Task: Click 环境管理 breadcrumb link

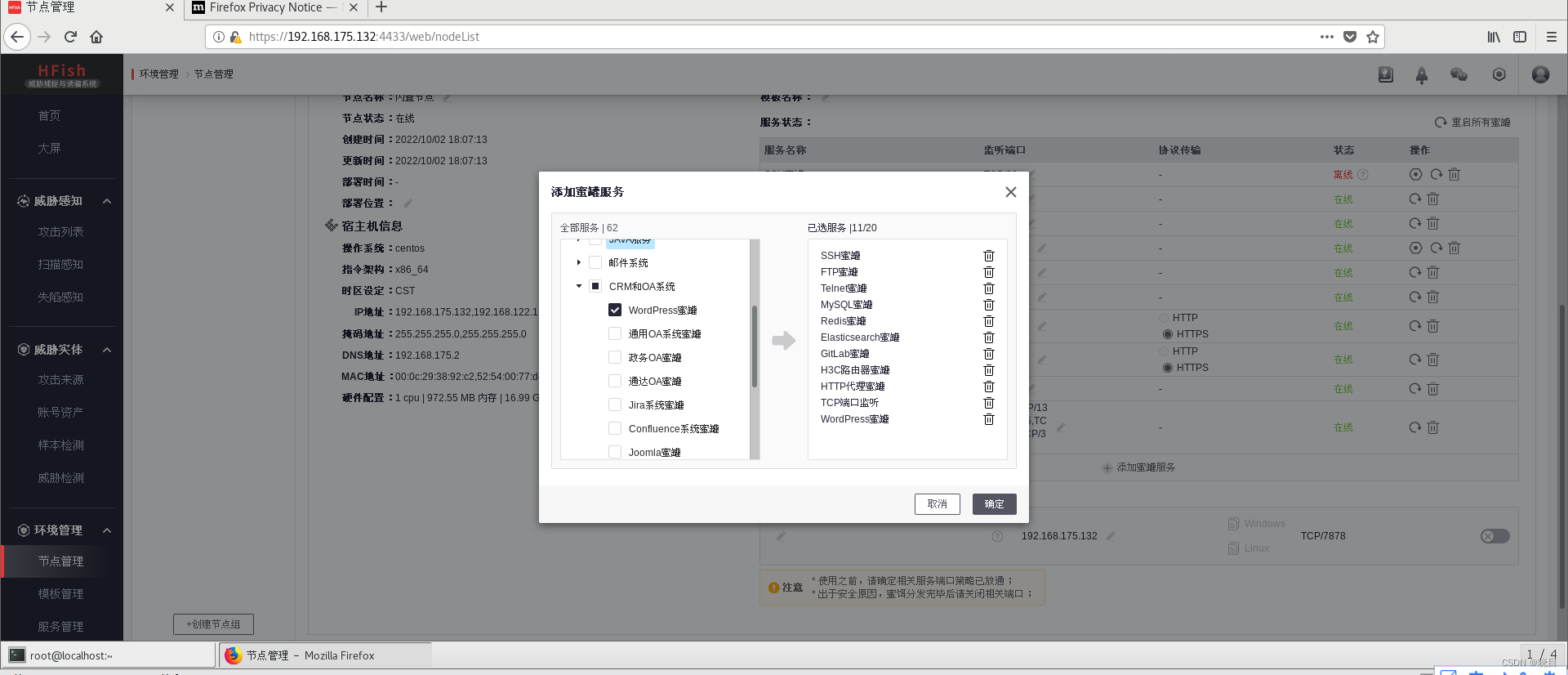Action: 158,74
